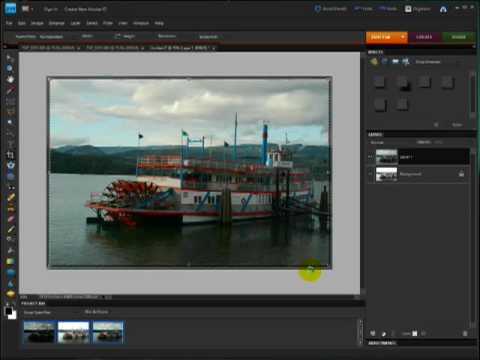Click the Effects panel vertical scrollbar
This screenshot has height=360, width=480.
coord(472,94)
